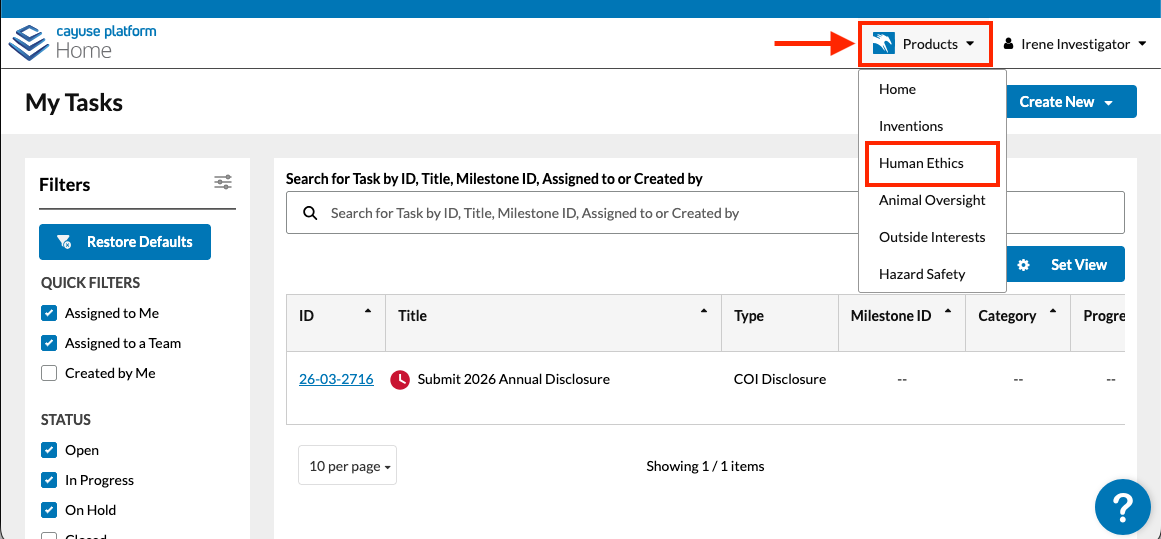Open 10 per page selector
1161x539 pixels.
[347, 466]
